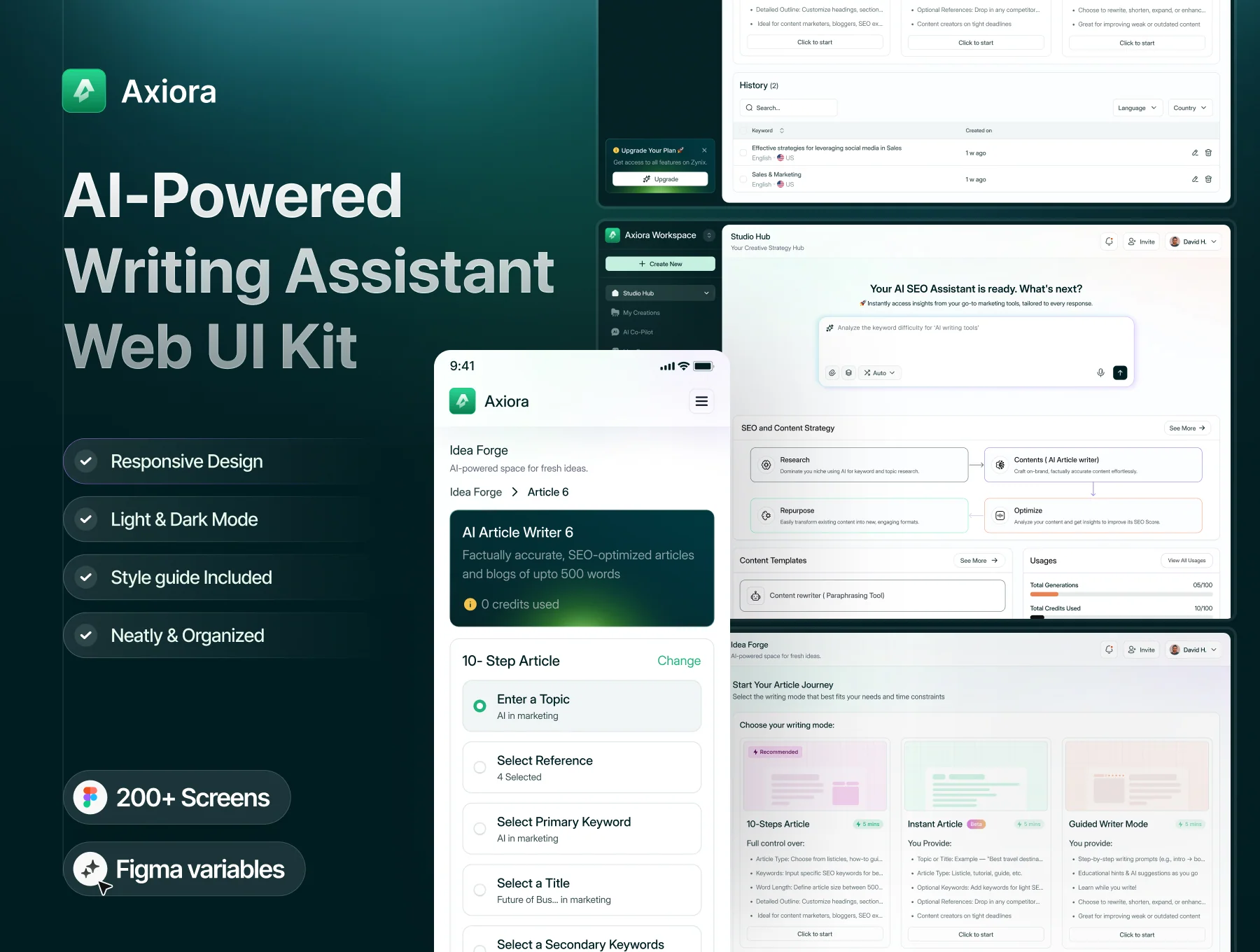This screenshot has height=952, width=1260.
Task: Click the stacked layers icon beside the attach icon
Action: (x=848, y=373)
